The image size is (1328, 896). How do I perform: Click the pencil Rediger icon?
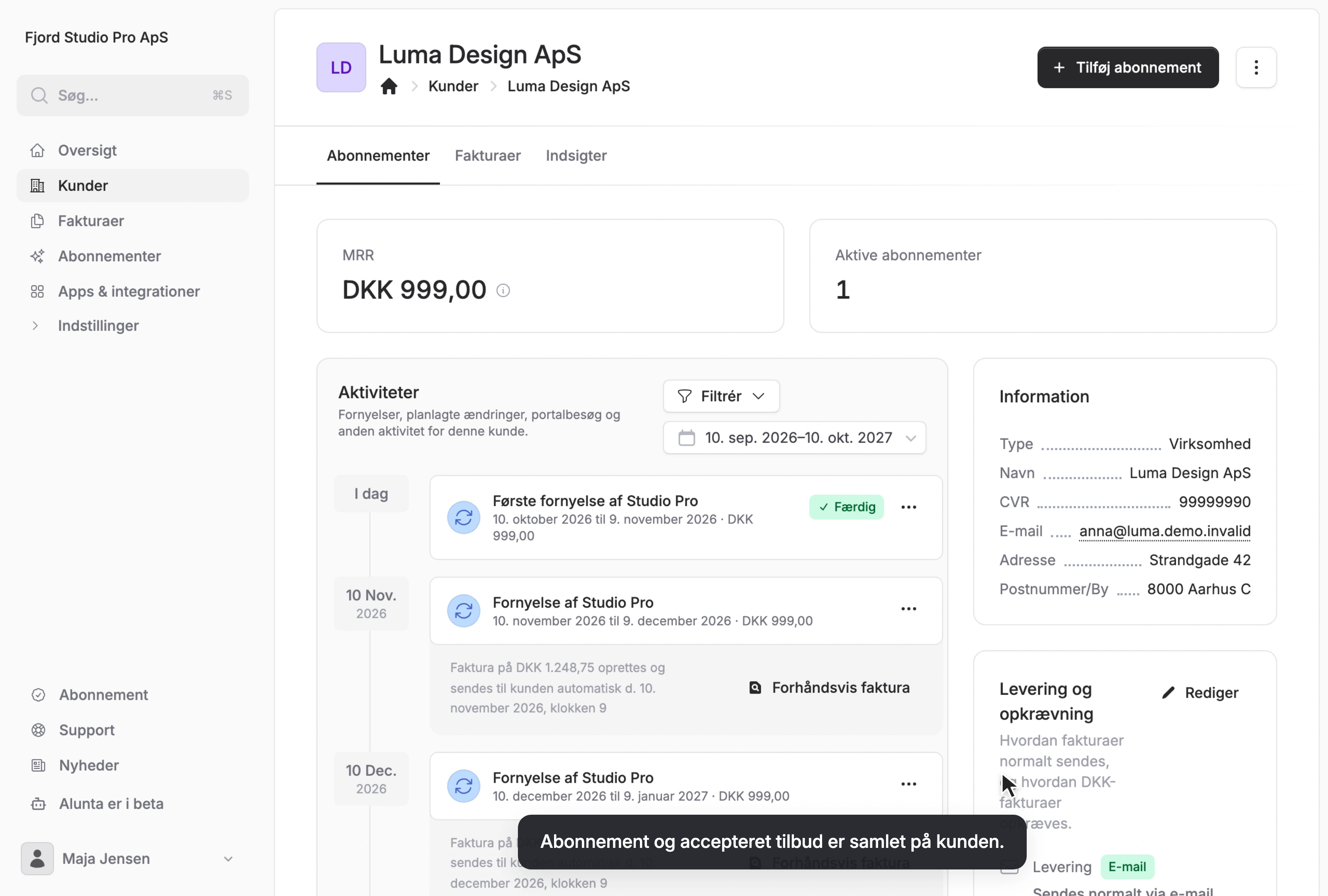point(1168,693)
